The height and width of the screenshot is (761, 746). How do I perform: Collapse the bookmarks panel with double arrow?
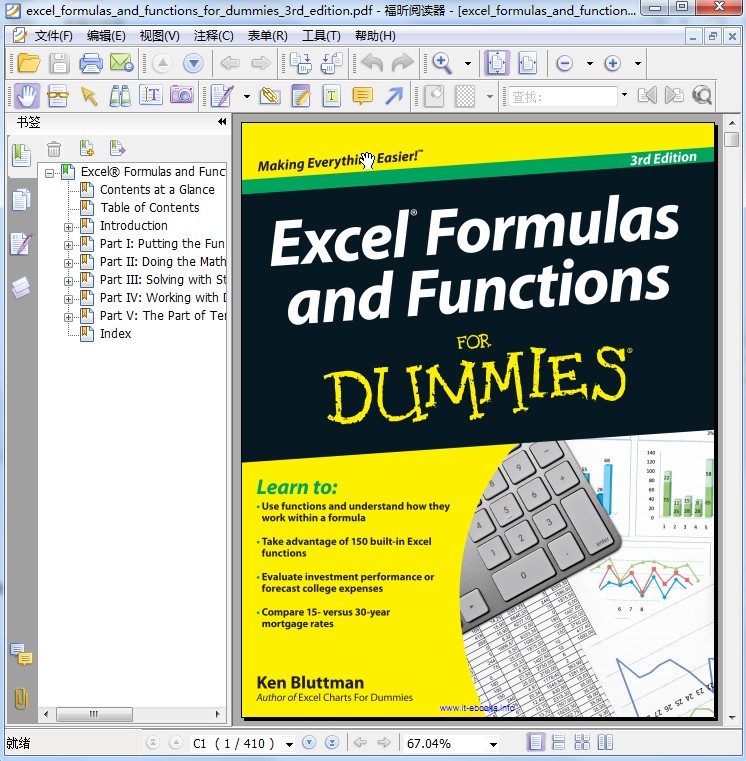coord(222,122)
